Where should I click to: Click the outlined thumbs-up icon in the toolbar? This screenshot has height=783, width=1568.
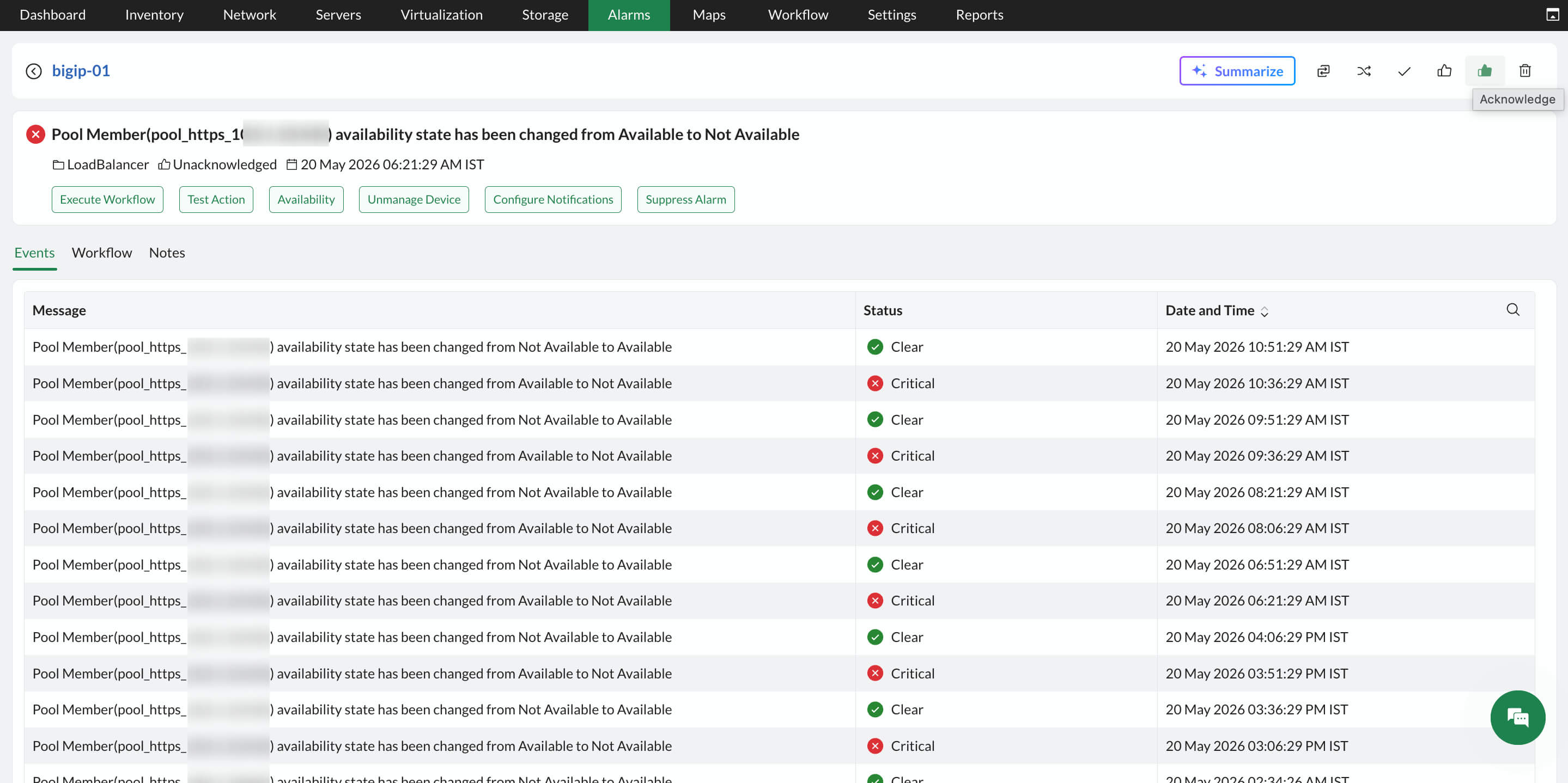pyautogui.click(x=1444, y=71)
